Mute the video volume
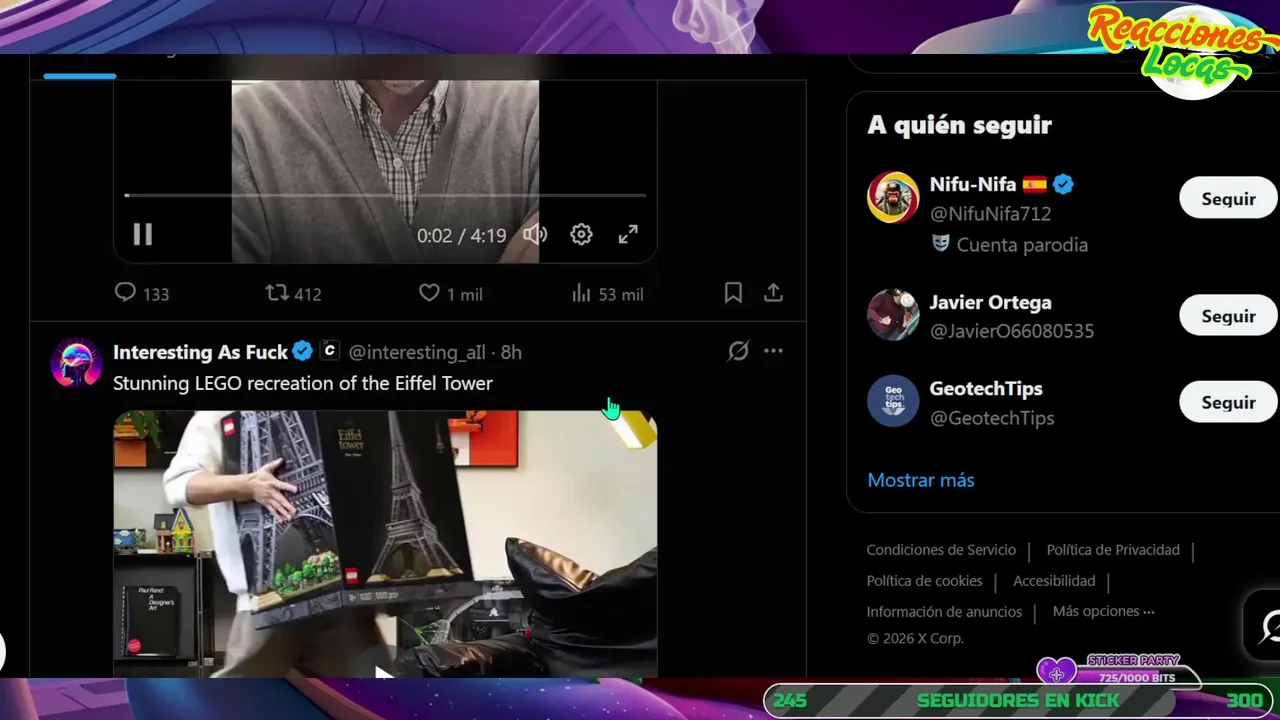 pyautogui.click(x=535, y=234)
